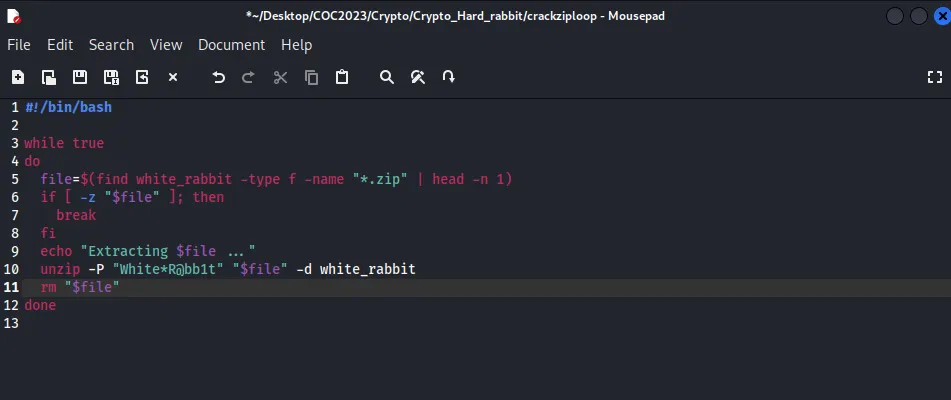Open the Edit menu
The image size is (951, 400).
click(x=60, y=45)
